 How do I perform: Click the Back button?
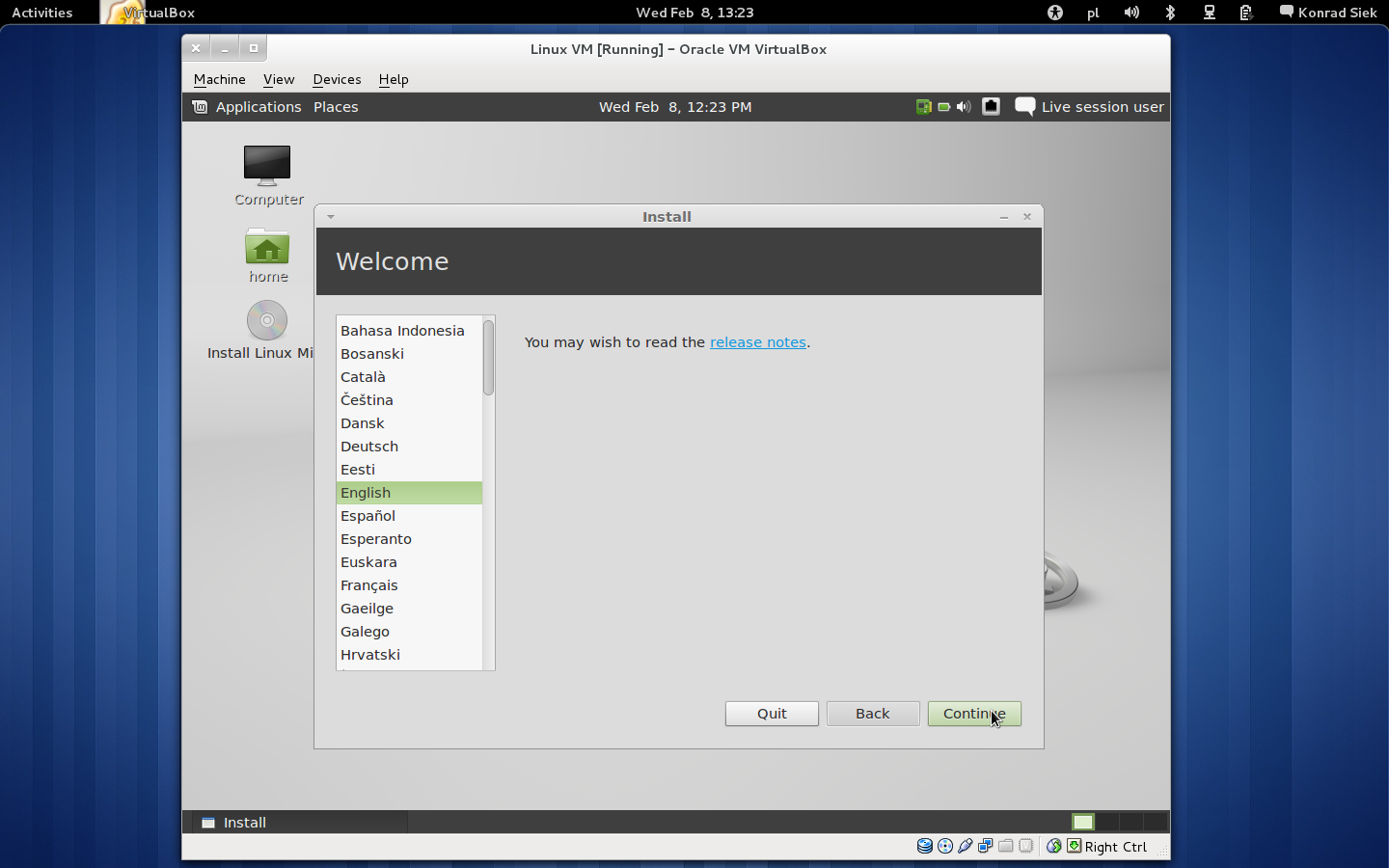coord(873,714)
